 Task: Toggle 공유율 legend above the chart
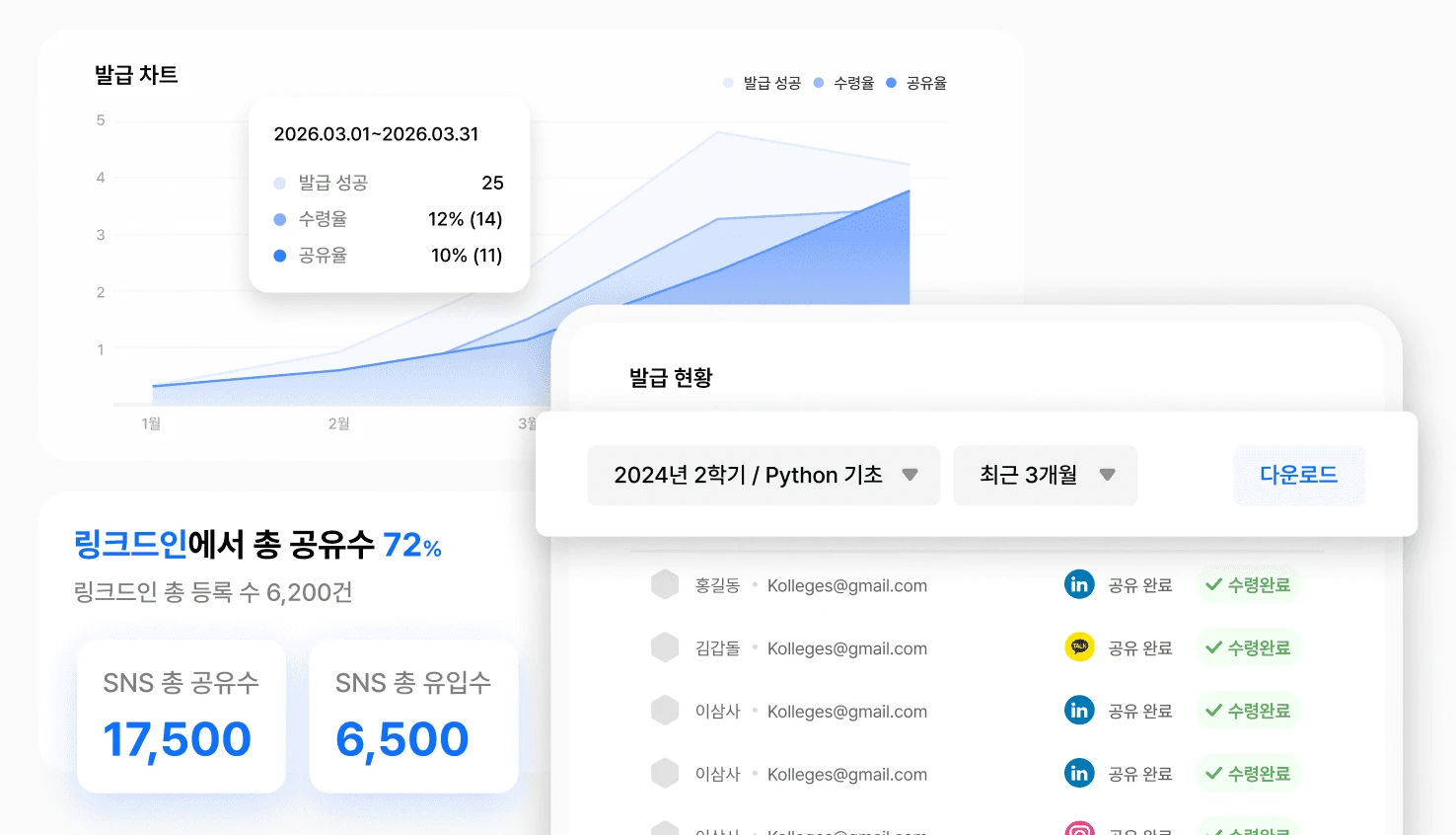pyautogui.click(x=916, y=83)
